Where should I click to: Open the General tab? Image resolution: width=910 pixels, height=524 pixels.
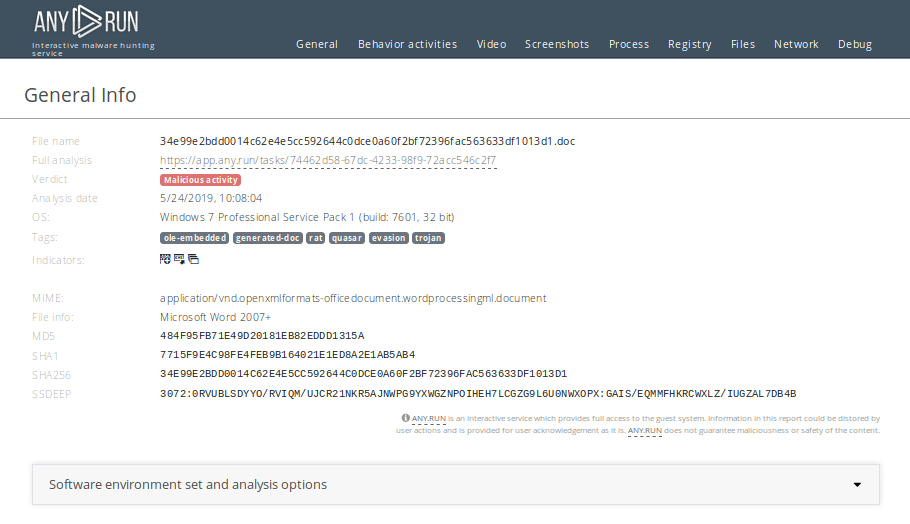tap(317, 44)
